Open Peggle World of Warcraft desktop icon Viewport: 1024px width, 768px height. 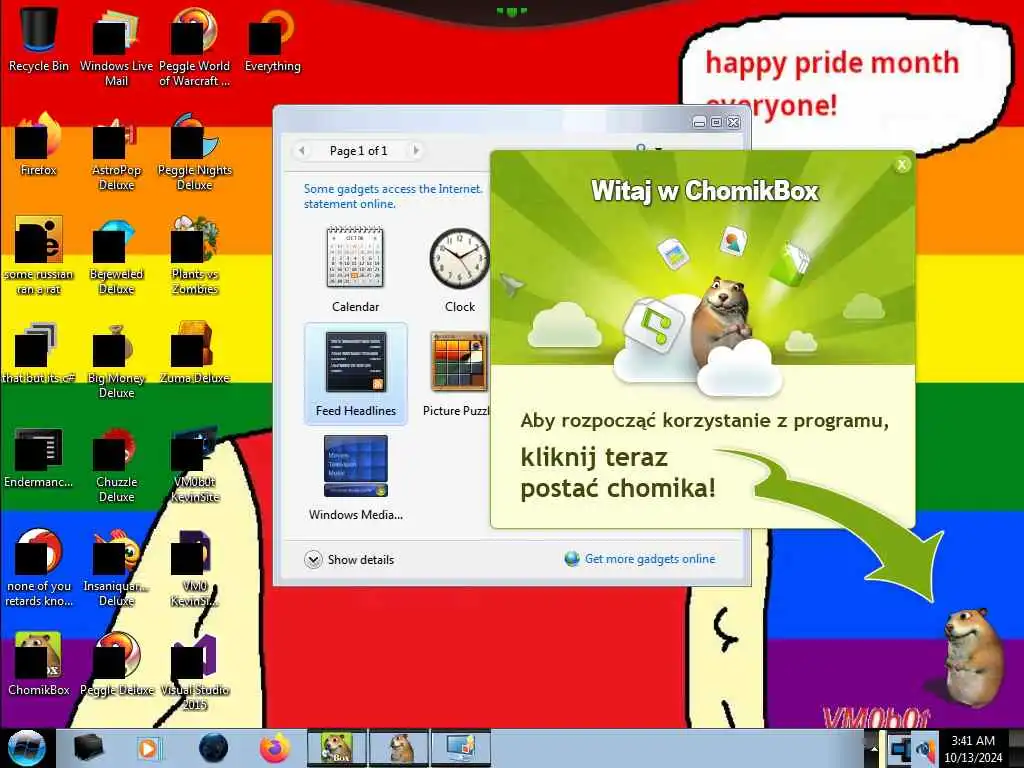(195, 46)
